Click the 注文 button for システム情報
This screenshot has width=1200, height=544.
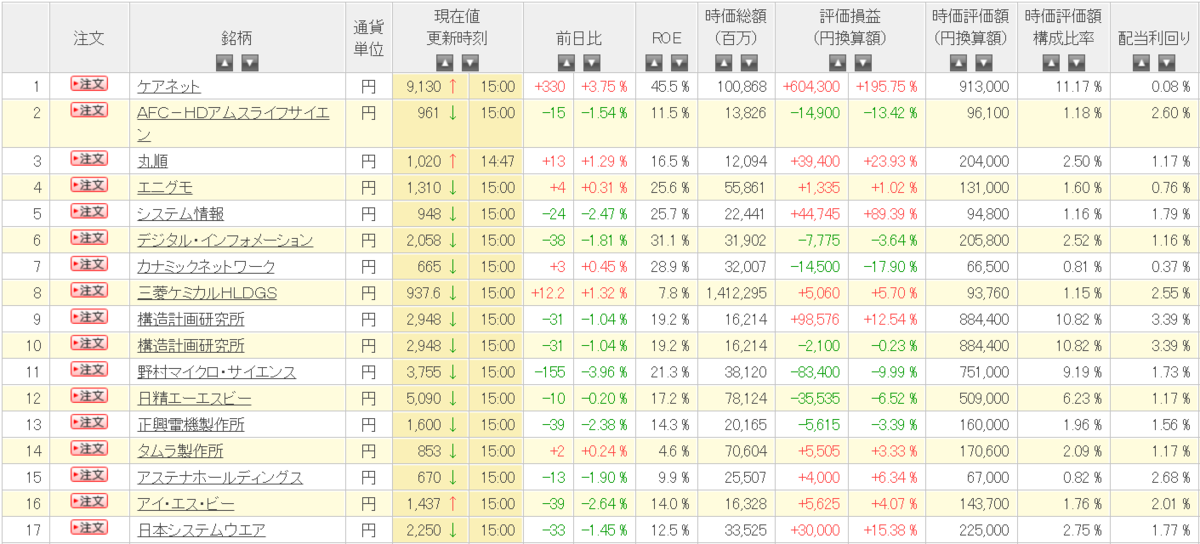click(x=89, y=211)
